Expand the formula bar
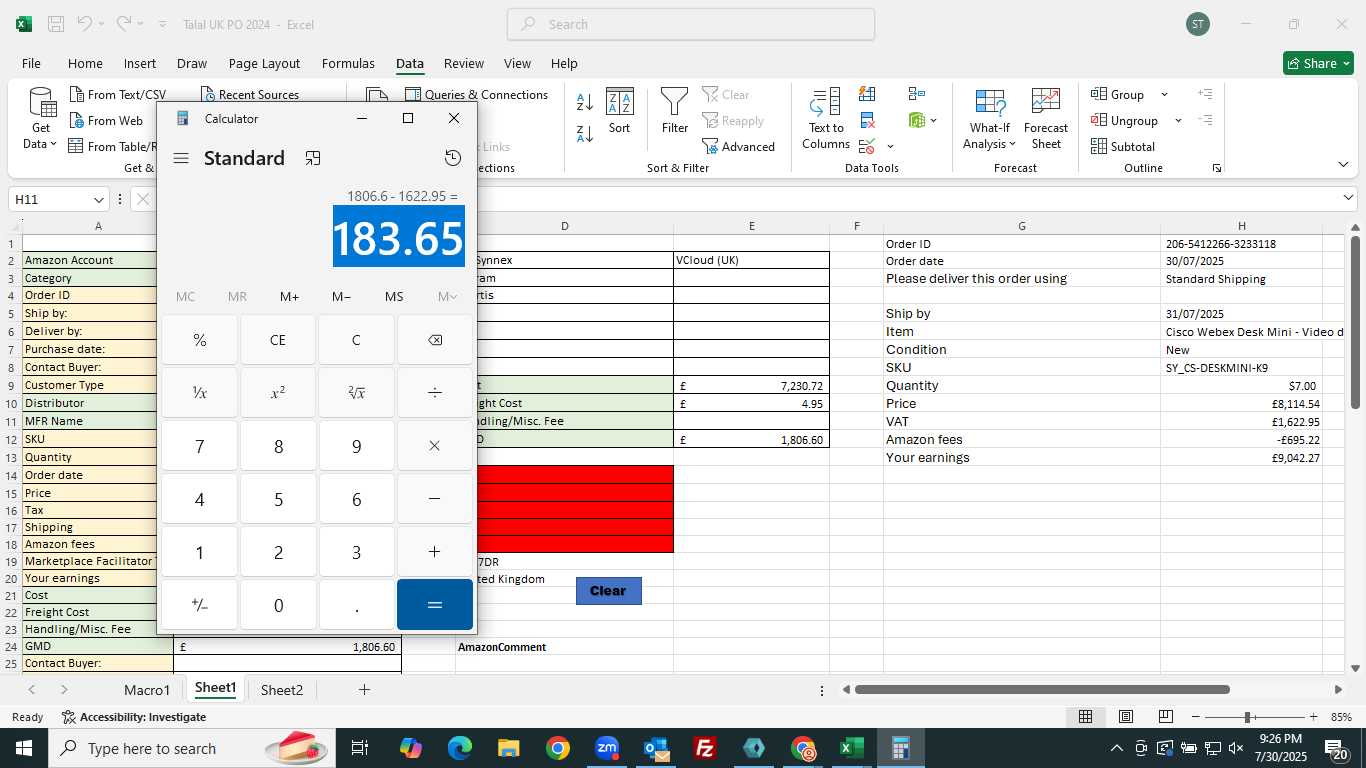 1349,199
